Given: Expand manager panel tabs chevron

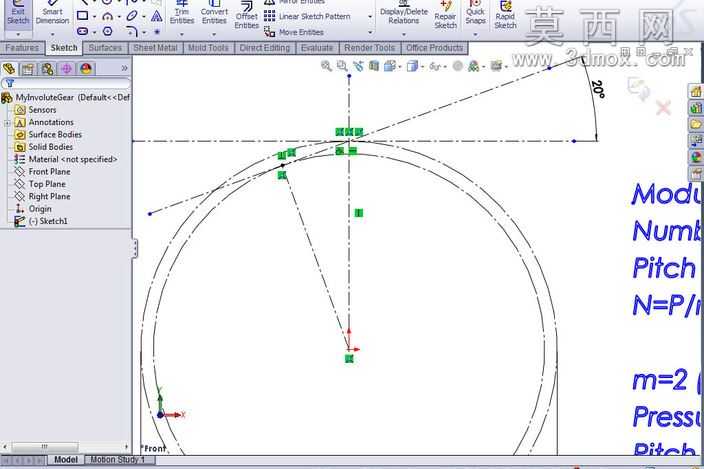Looking at the screenshot, I should (x=124, y=69).
